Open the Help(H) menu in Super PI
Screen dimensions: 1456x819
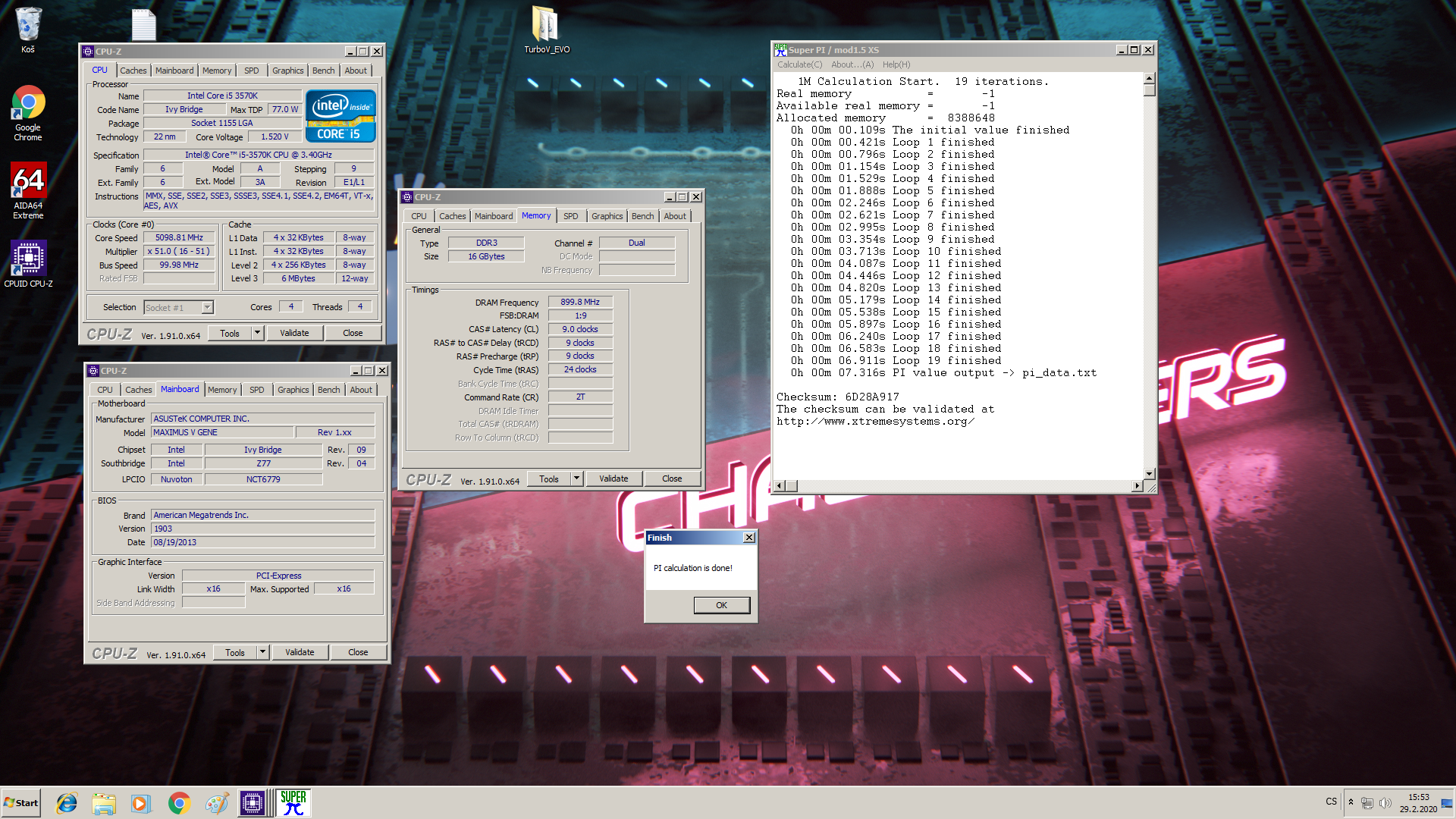[x=896, y=65]
